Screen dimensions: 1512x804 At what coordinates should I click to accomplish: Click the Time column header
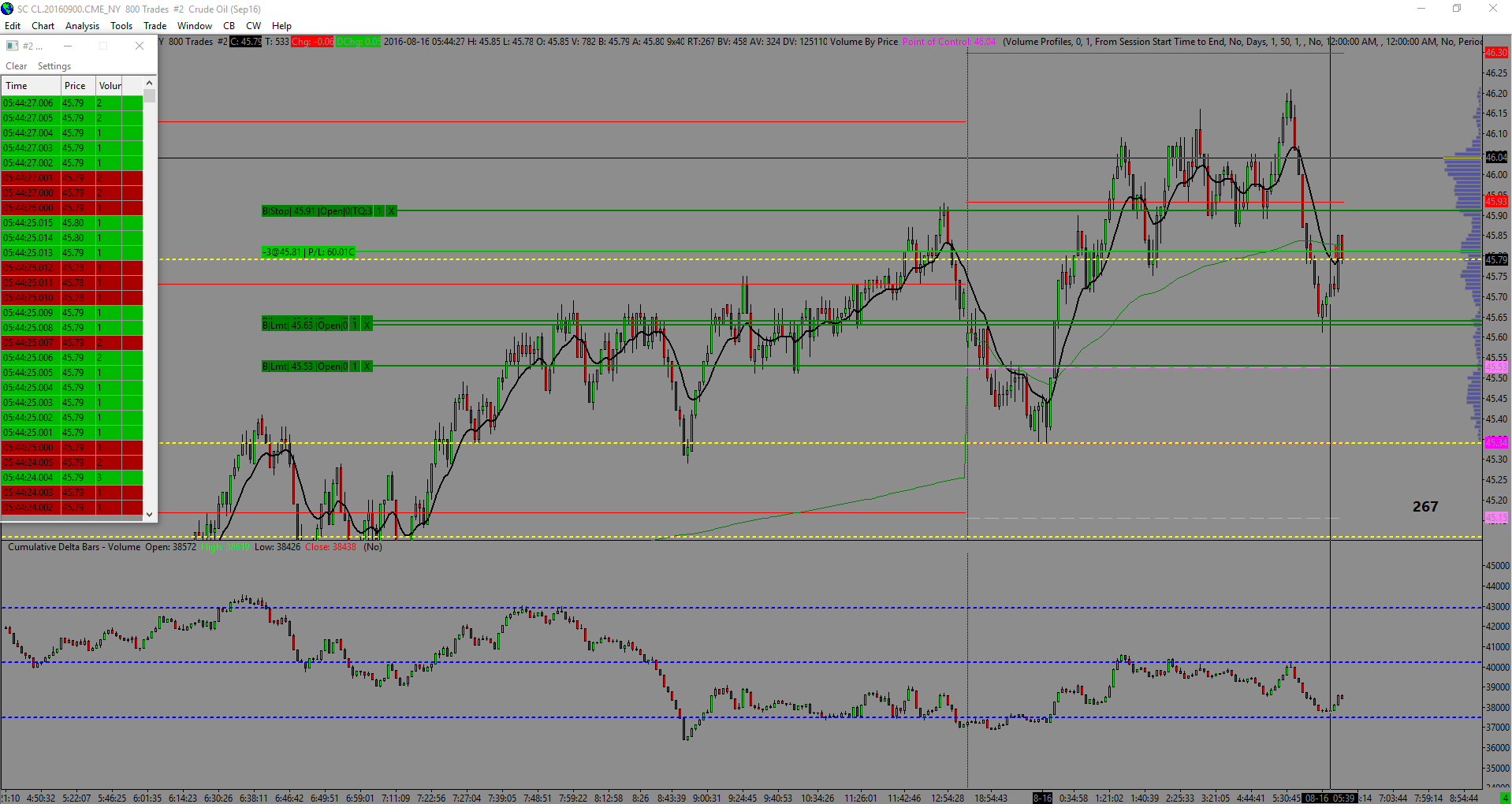[x=31, y=86]
